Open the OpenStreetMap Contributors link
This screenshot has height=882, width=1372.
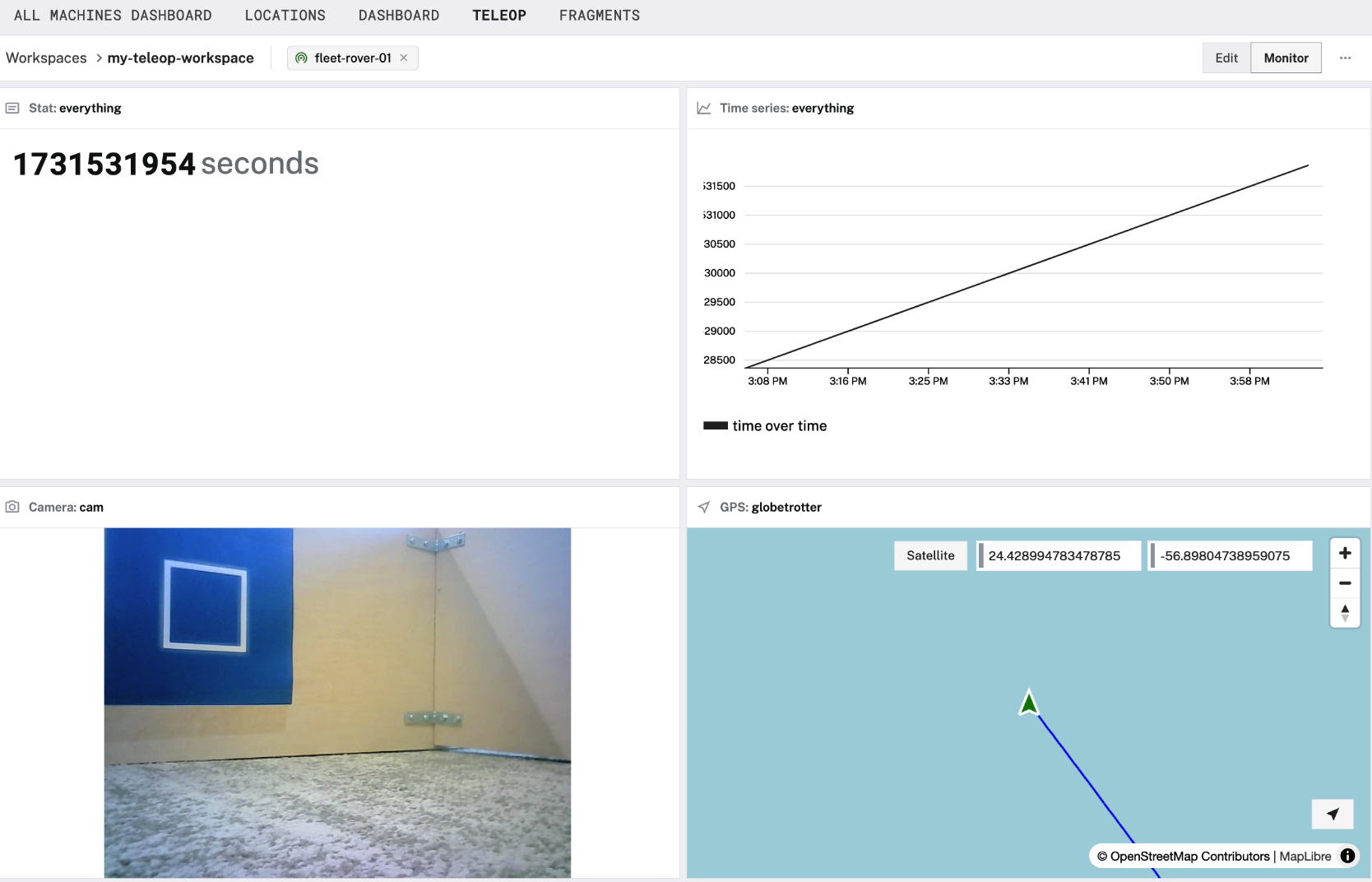1189,856
